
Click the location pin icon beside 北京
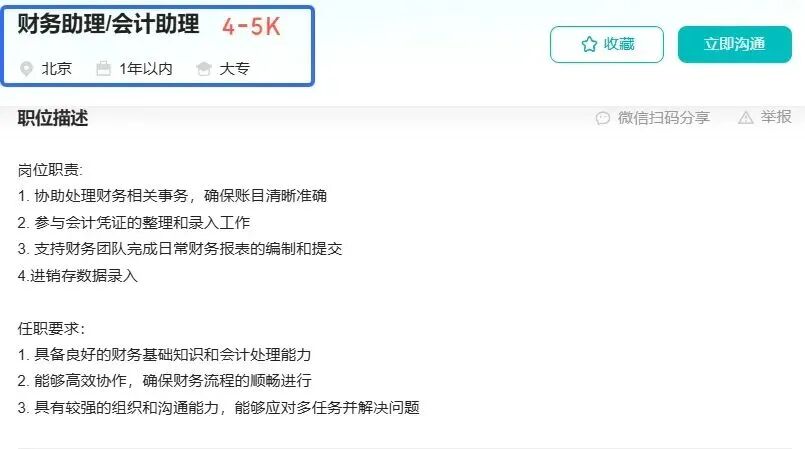26,69
